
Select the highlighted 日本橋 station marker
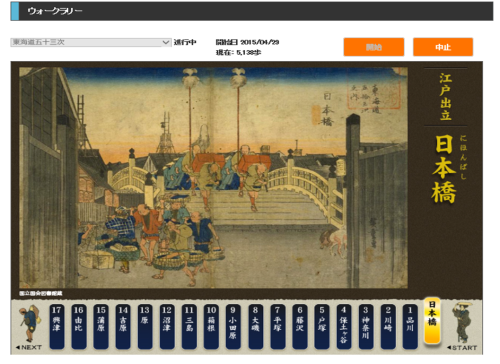coord(432,321)
